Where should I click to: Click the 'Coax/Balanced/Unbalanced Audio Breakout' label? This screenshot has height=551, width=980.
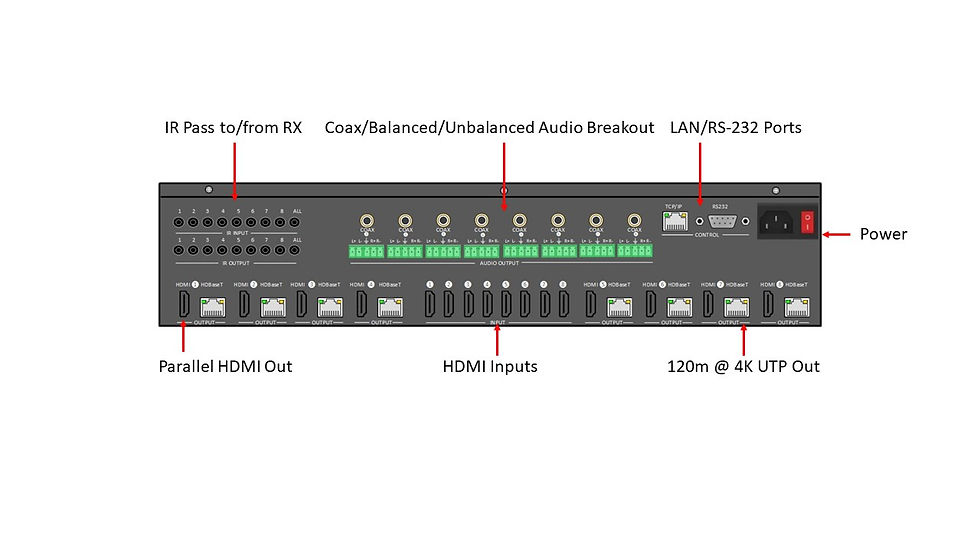pyautogui.click(x=489, y=128)
